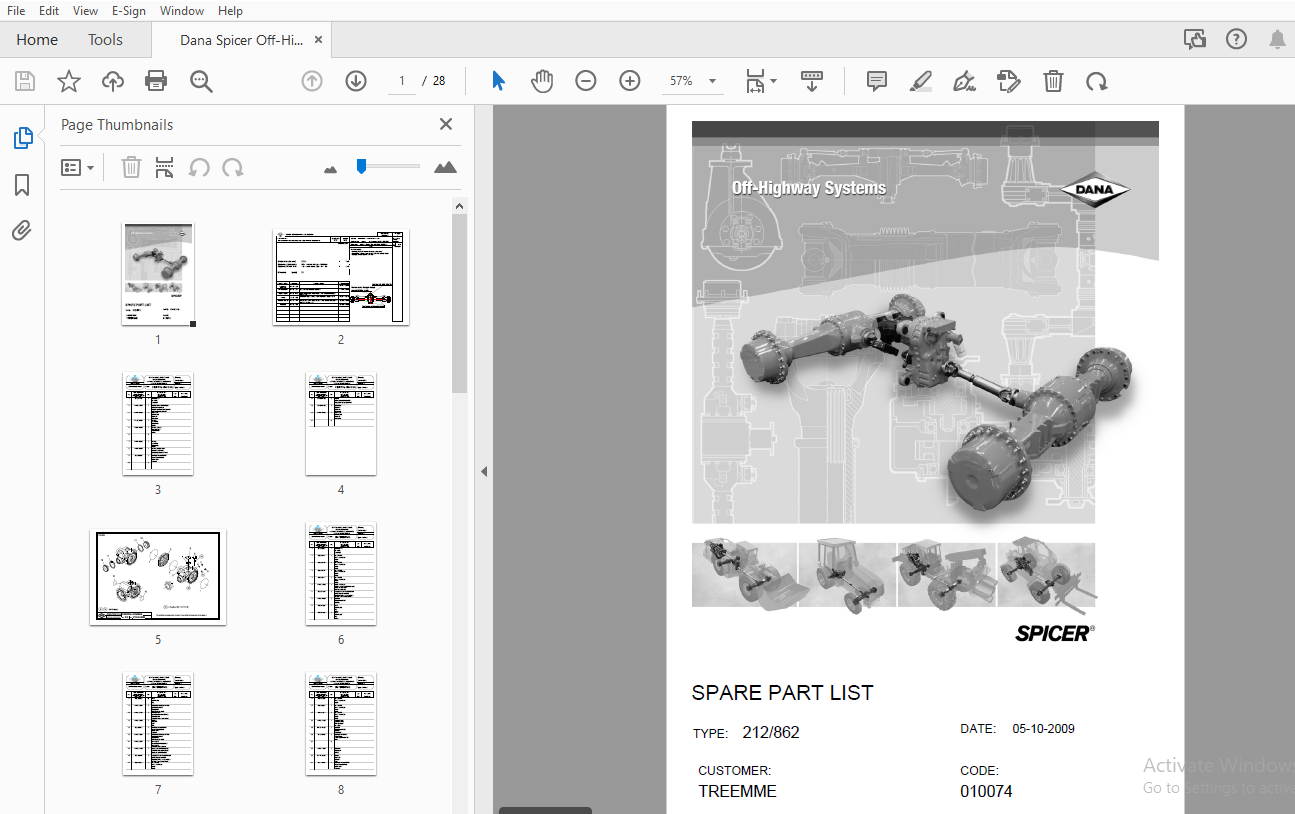
Task: Click the scrolling mode keyboard icon
Action: [x=812, y=81]
